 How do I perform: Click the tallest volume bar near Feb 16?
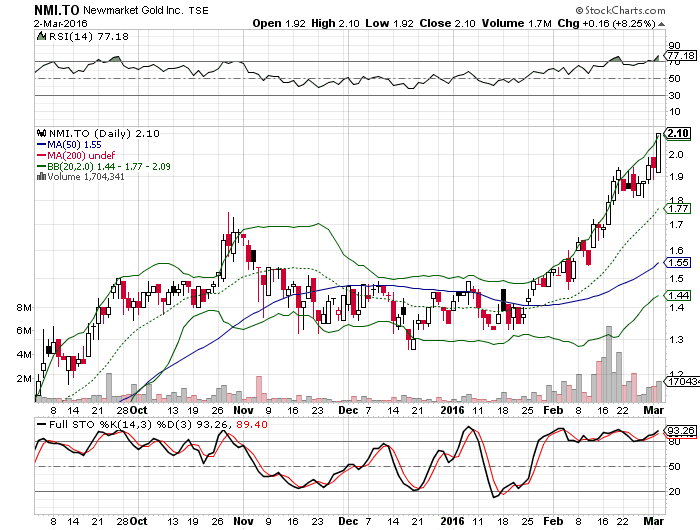(609, 364)
